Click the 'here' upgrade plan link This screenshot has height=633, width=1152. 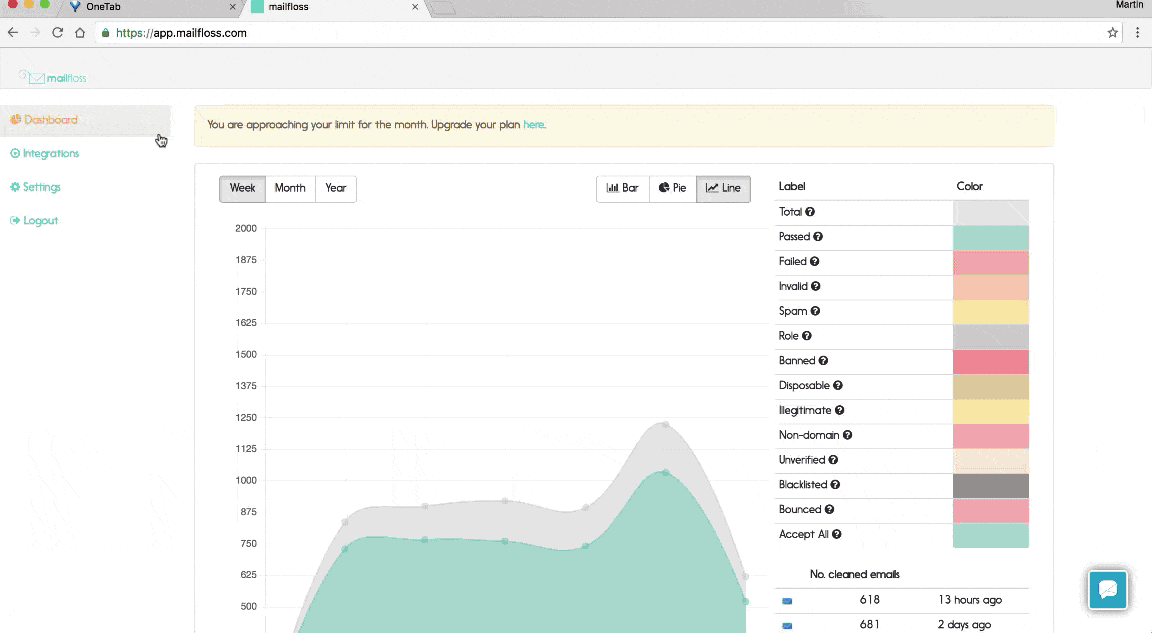tap(534, 124)
